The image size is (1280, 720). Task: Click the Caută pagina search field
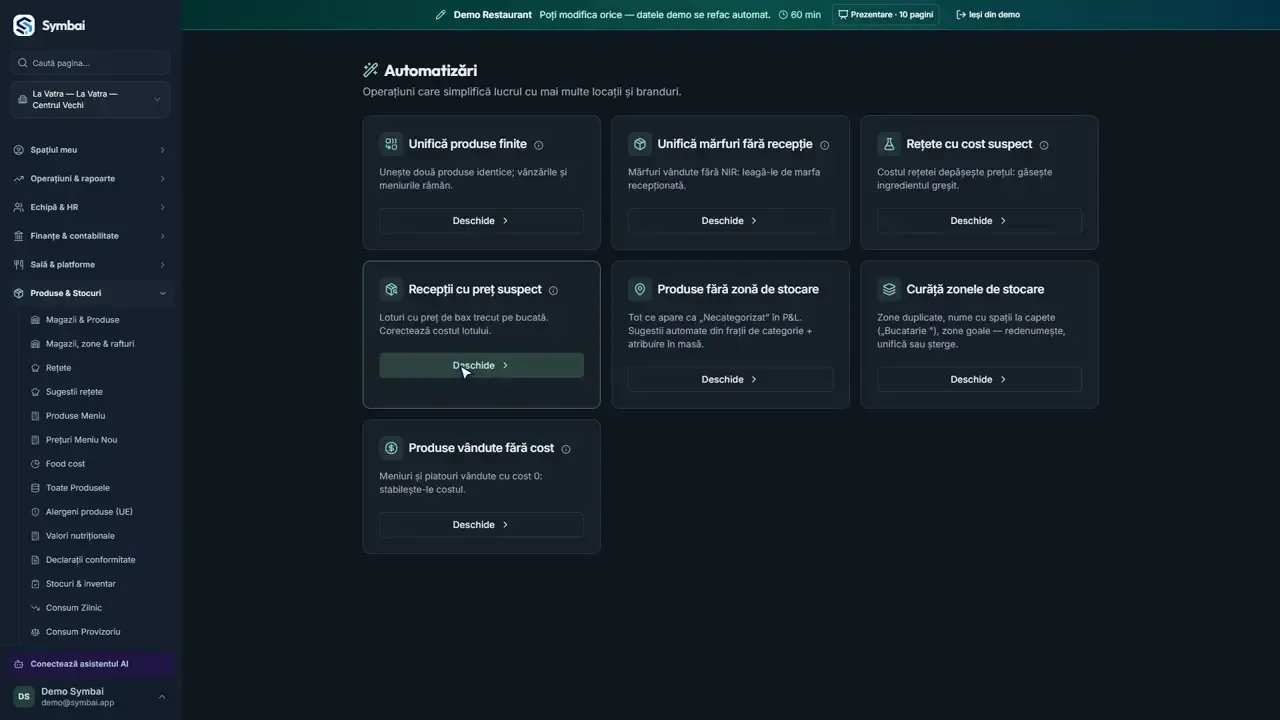pos(90,63)
